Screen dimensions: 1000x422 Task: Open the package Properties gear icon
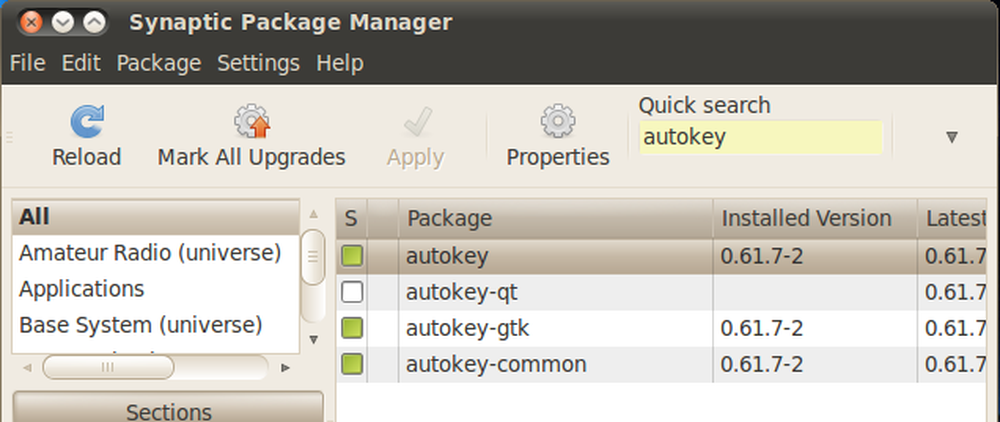[x=558, y=121]
